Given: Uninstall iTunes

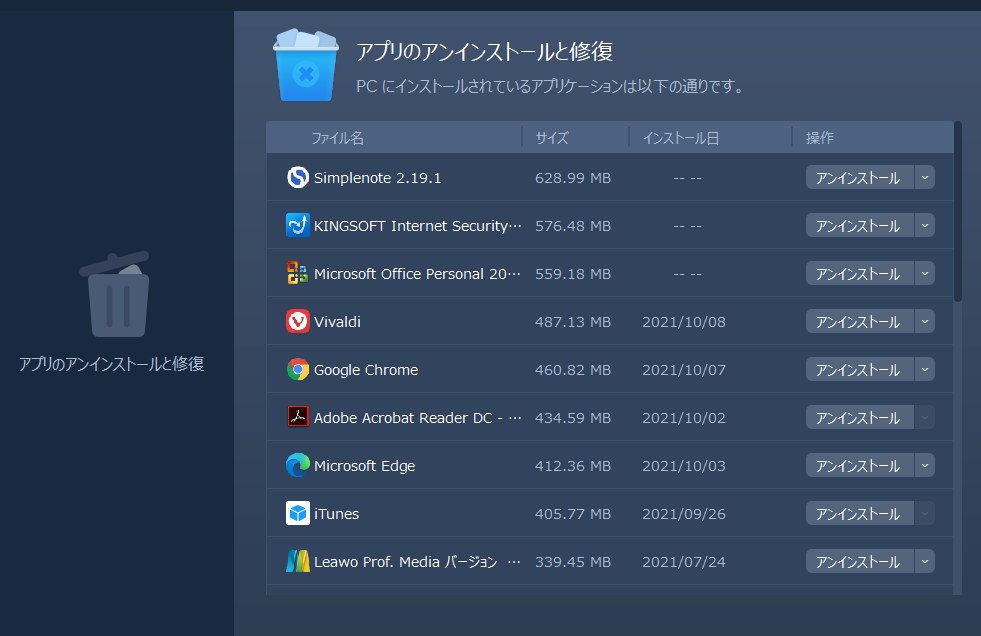Looking at the screenshot, I should (859, 513).
